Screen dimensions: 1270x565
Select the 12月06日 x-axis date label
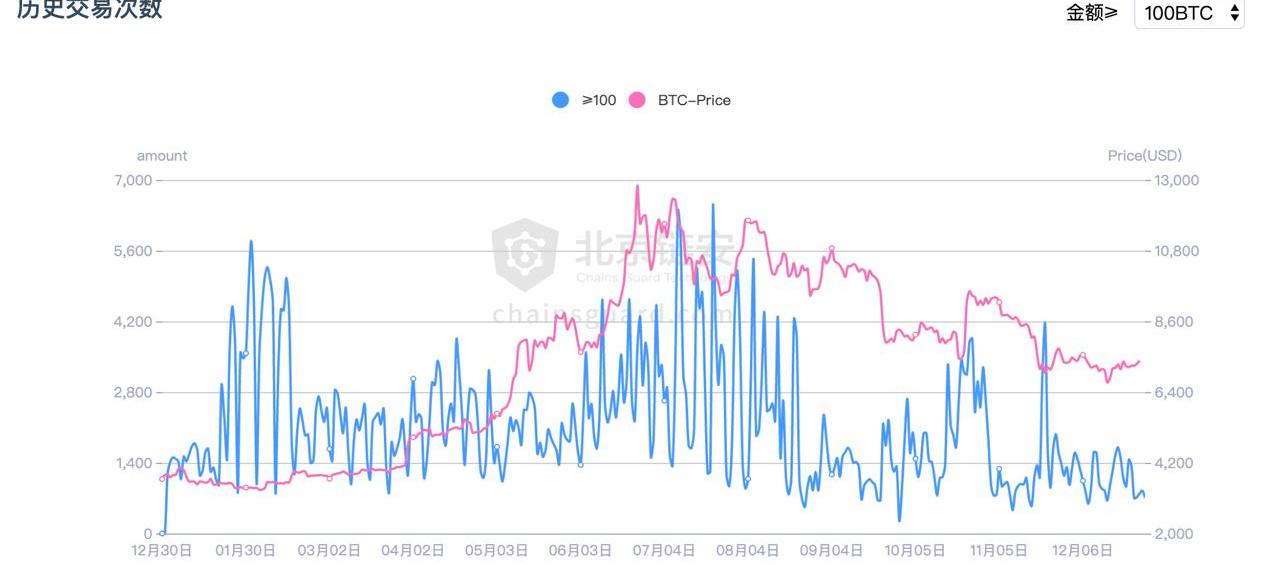(x=1083, y=550)
